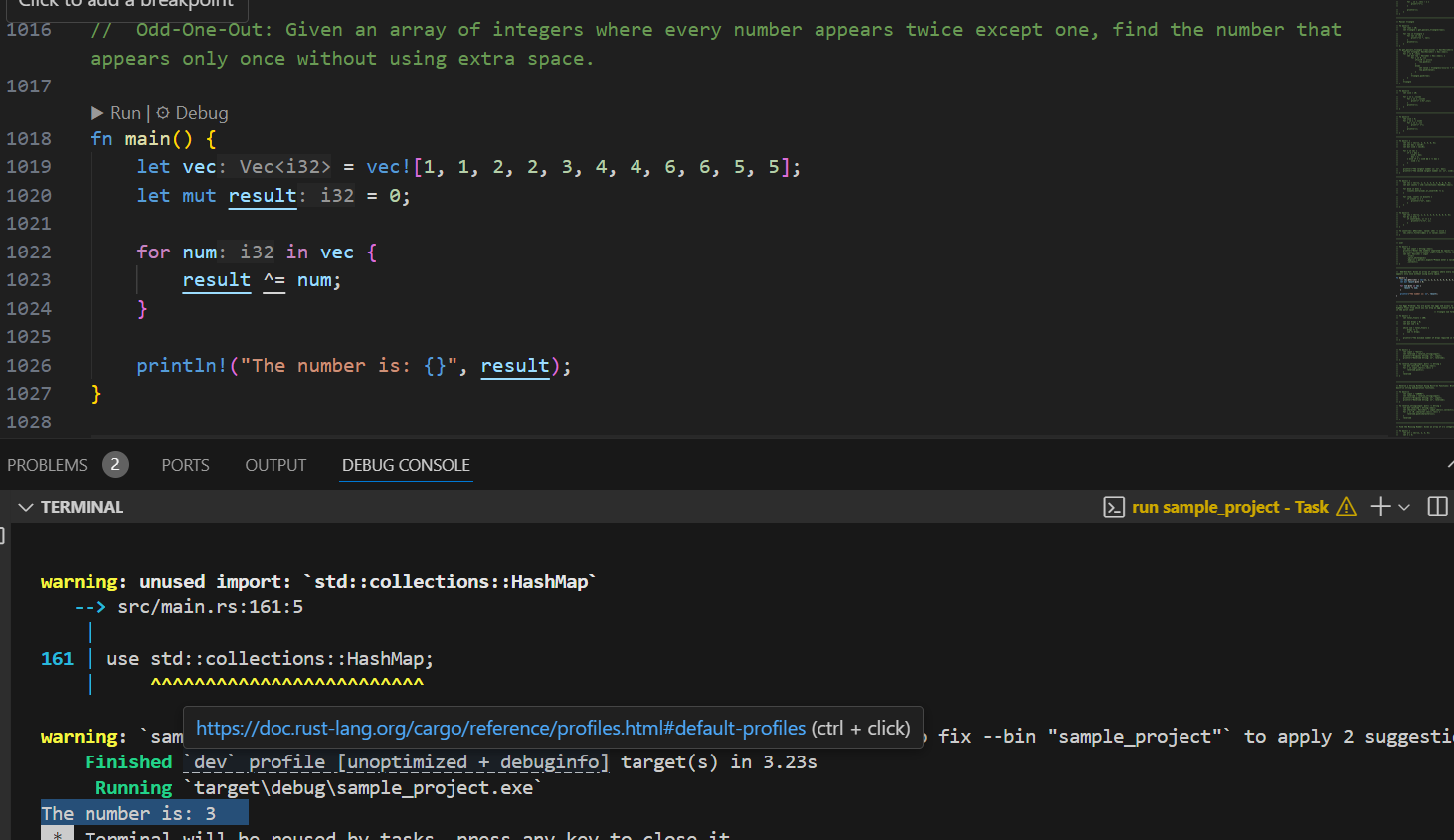Open launch profile dropdown beside plus icon
The height and width of the screenshot is (840, 1454).
[1404, 507]
